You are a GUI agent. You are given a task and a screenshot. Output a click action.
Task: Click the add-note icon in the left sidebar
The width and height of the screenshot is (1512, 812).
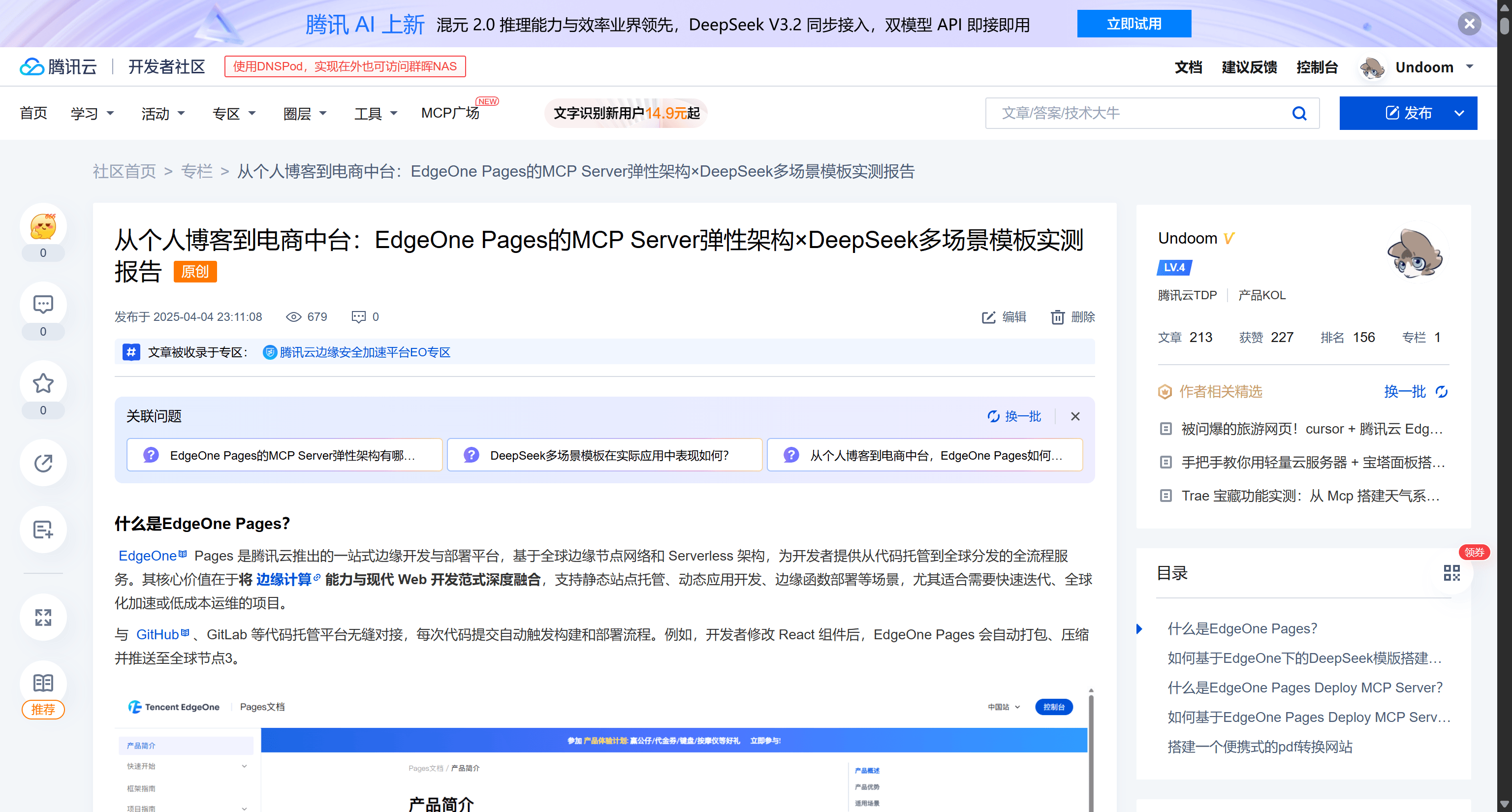point(43,529)
